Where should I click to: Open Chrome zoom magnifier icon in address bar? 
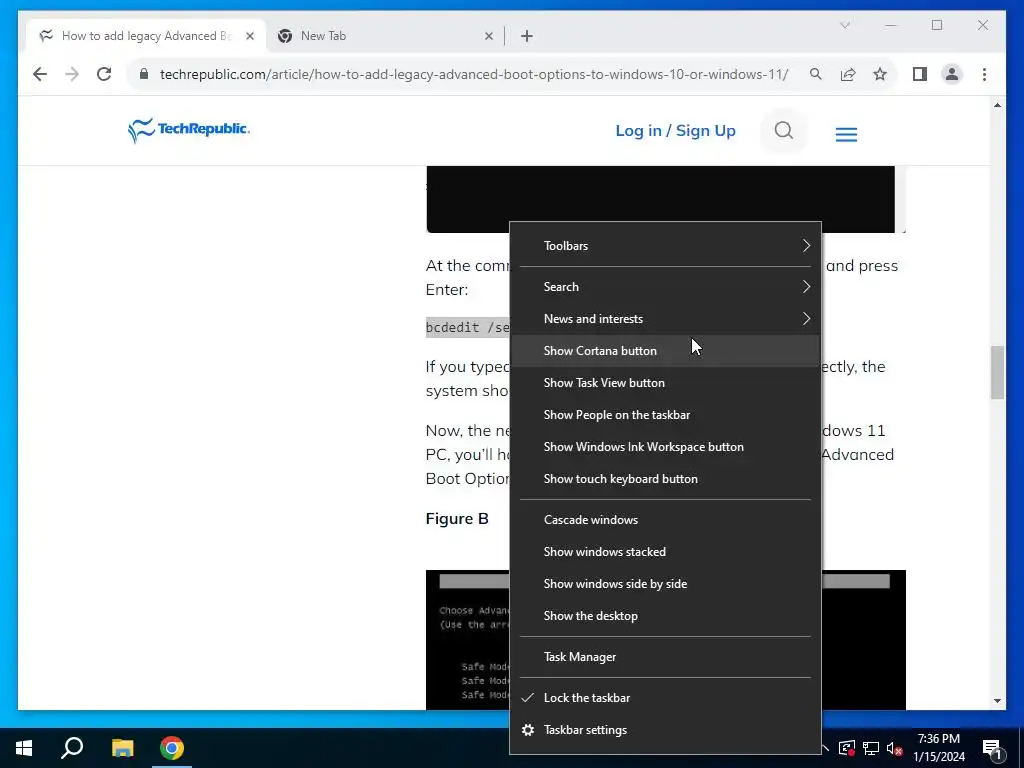816,74
